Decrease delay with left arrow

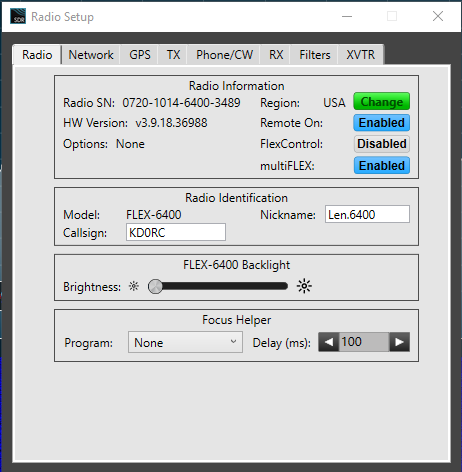[x=329, y=342]
